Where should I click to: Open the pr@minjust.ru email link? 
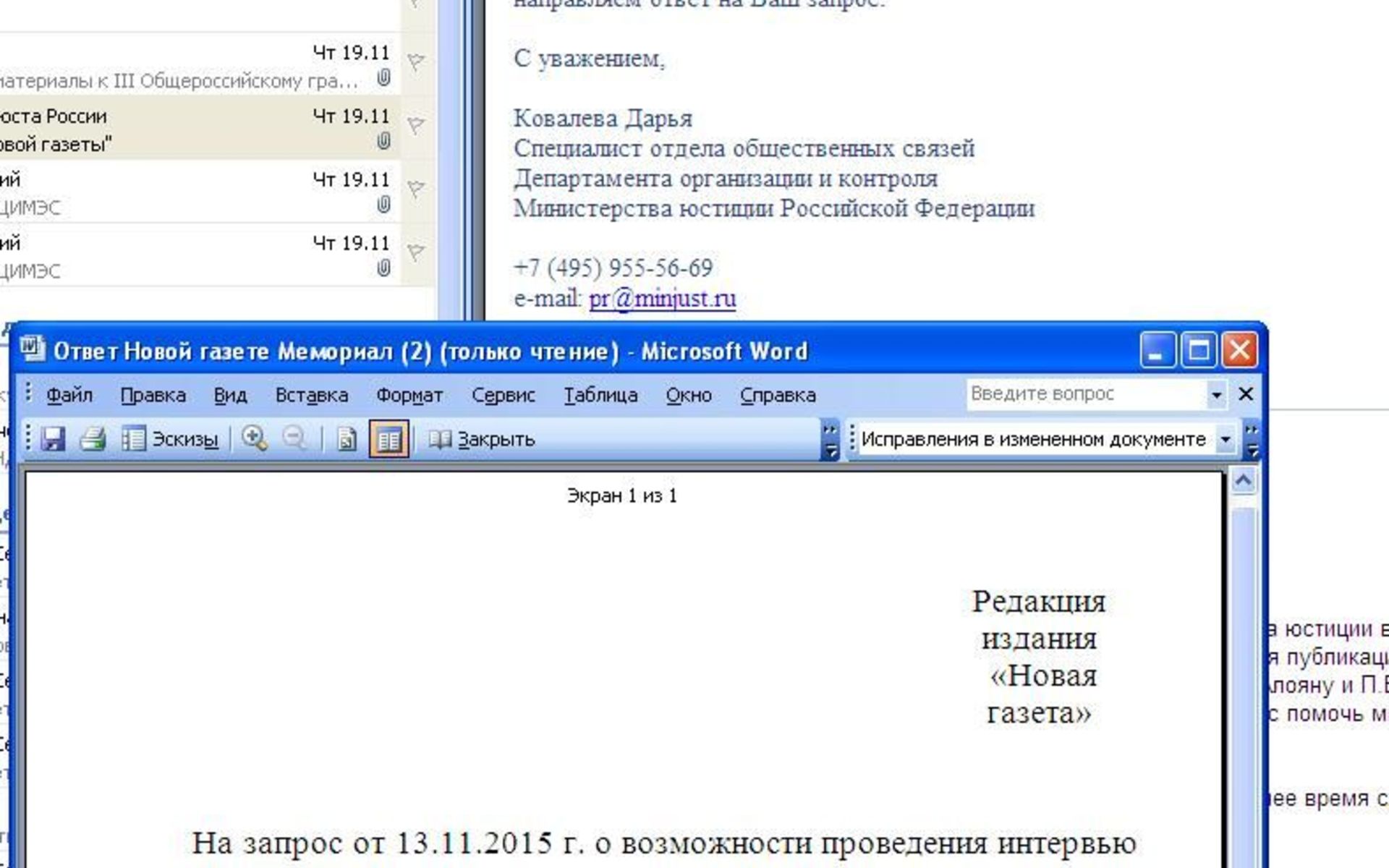tap(662, 298)
